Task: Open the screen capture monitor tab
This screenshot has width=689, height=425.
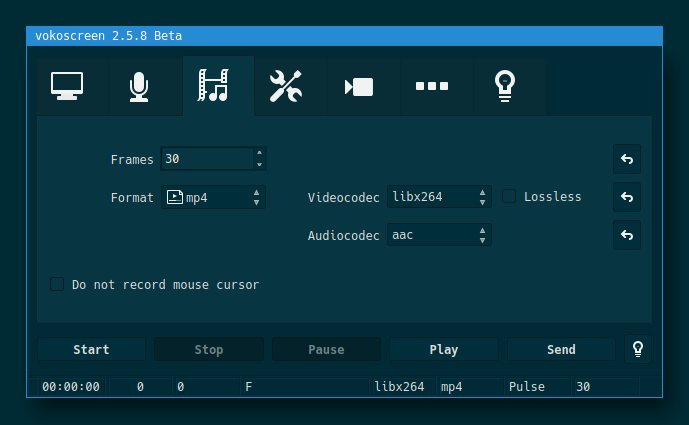Action: 67,87
